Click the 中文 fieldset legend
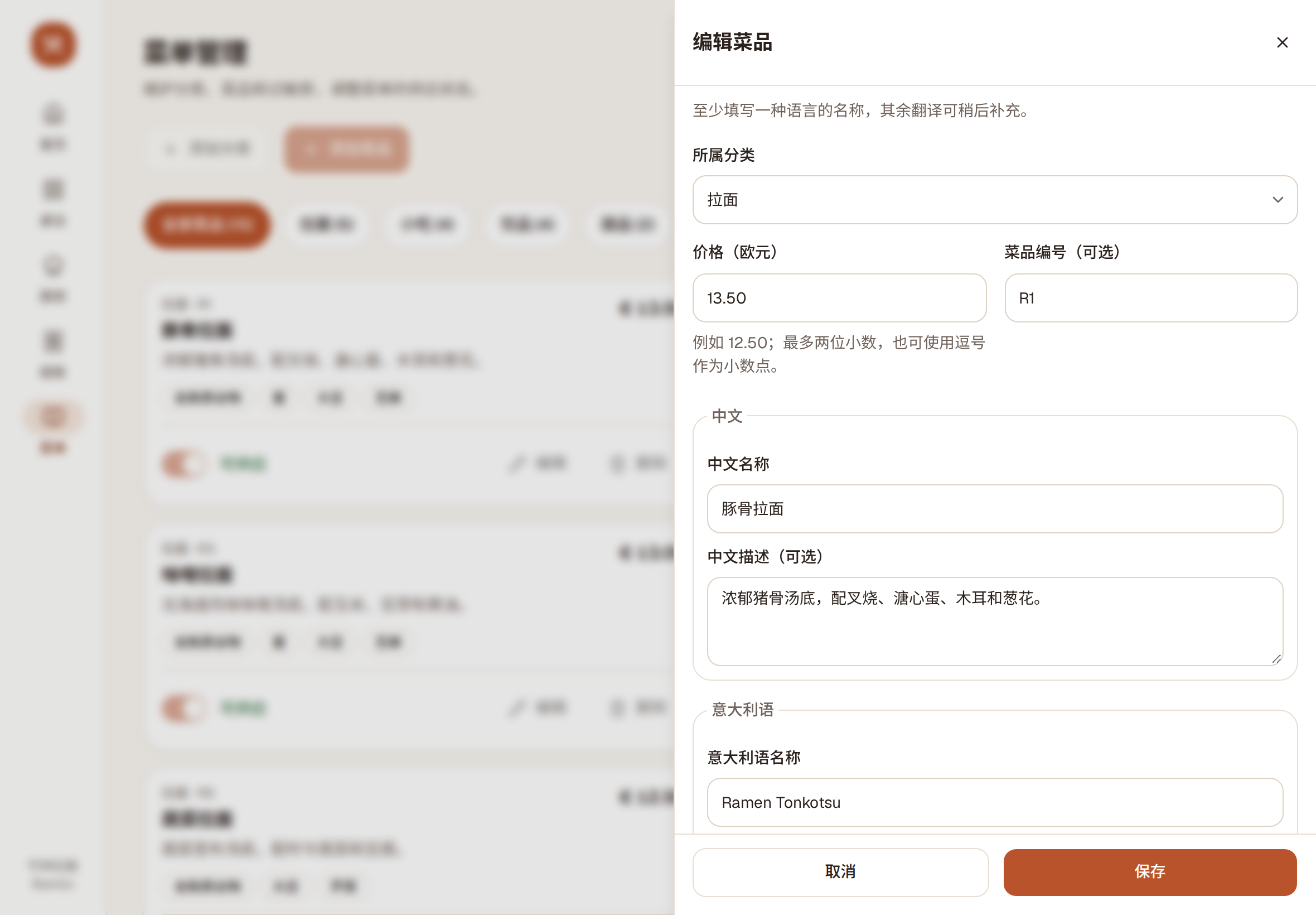The height and width of the screenshot is (915, 1316). (x=727, y=416)
